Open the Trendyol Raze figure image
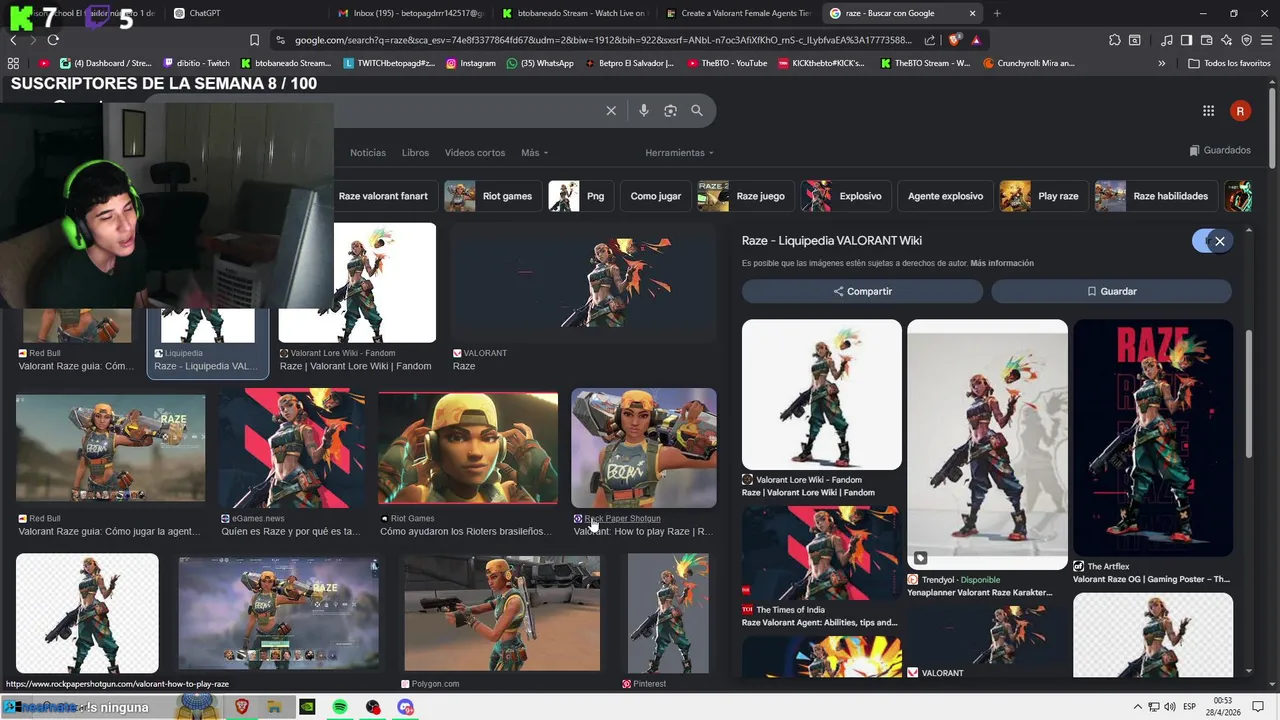 click(987, 444)
